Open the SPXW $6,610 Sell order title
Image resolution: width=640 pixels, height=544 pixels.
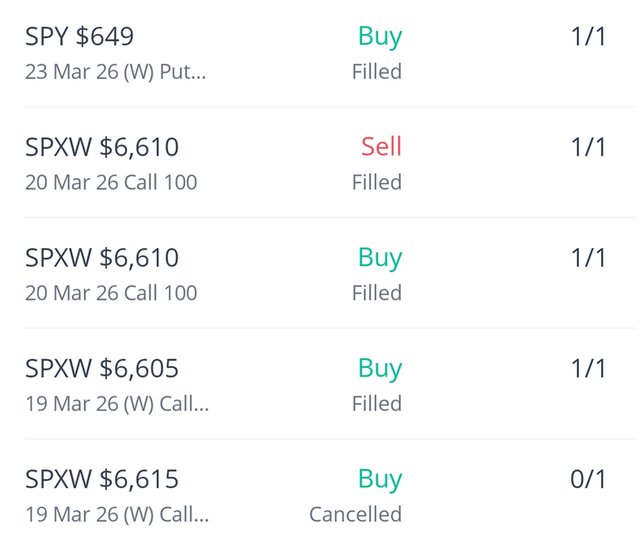pyautogui.click(x=102, y=148)
